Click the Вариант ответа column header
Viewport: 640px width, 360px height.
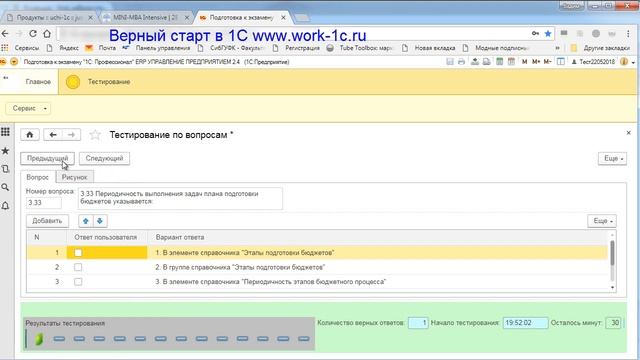180,237
